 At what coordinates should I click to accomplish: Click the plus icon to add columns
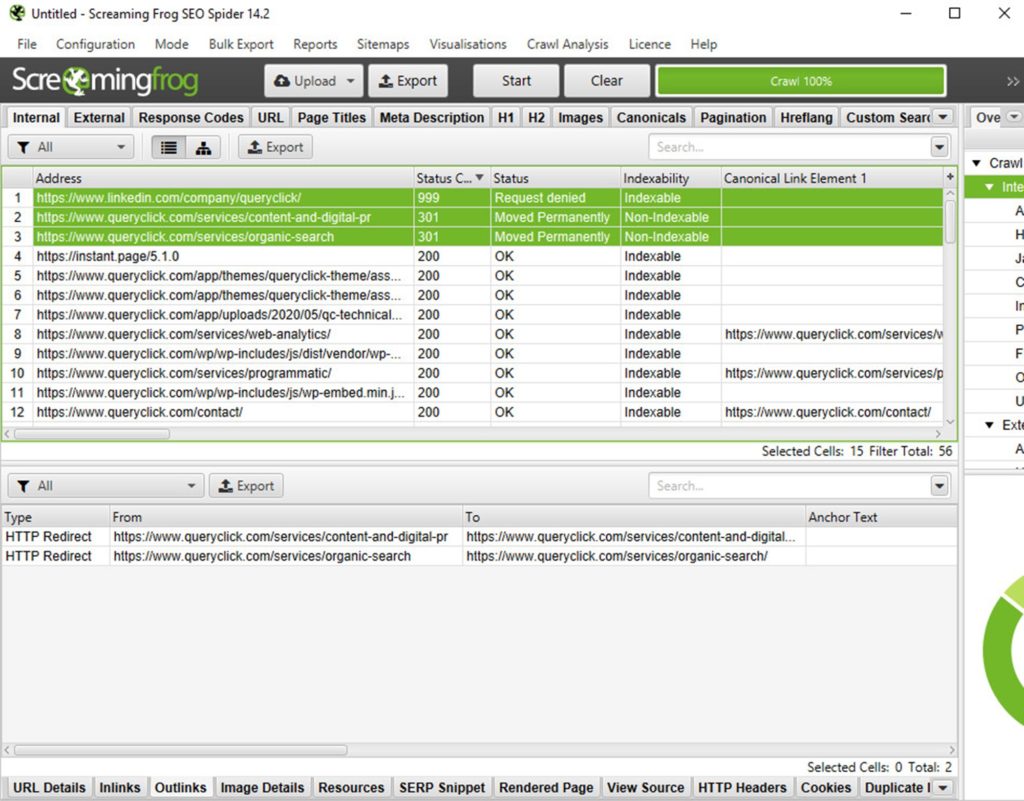950,177
